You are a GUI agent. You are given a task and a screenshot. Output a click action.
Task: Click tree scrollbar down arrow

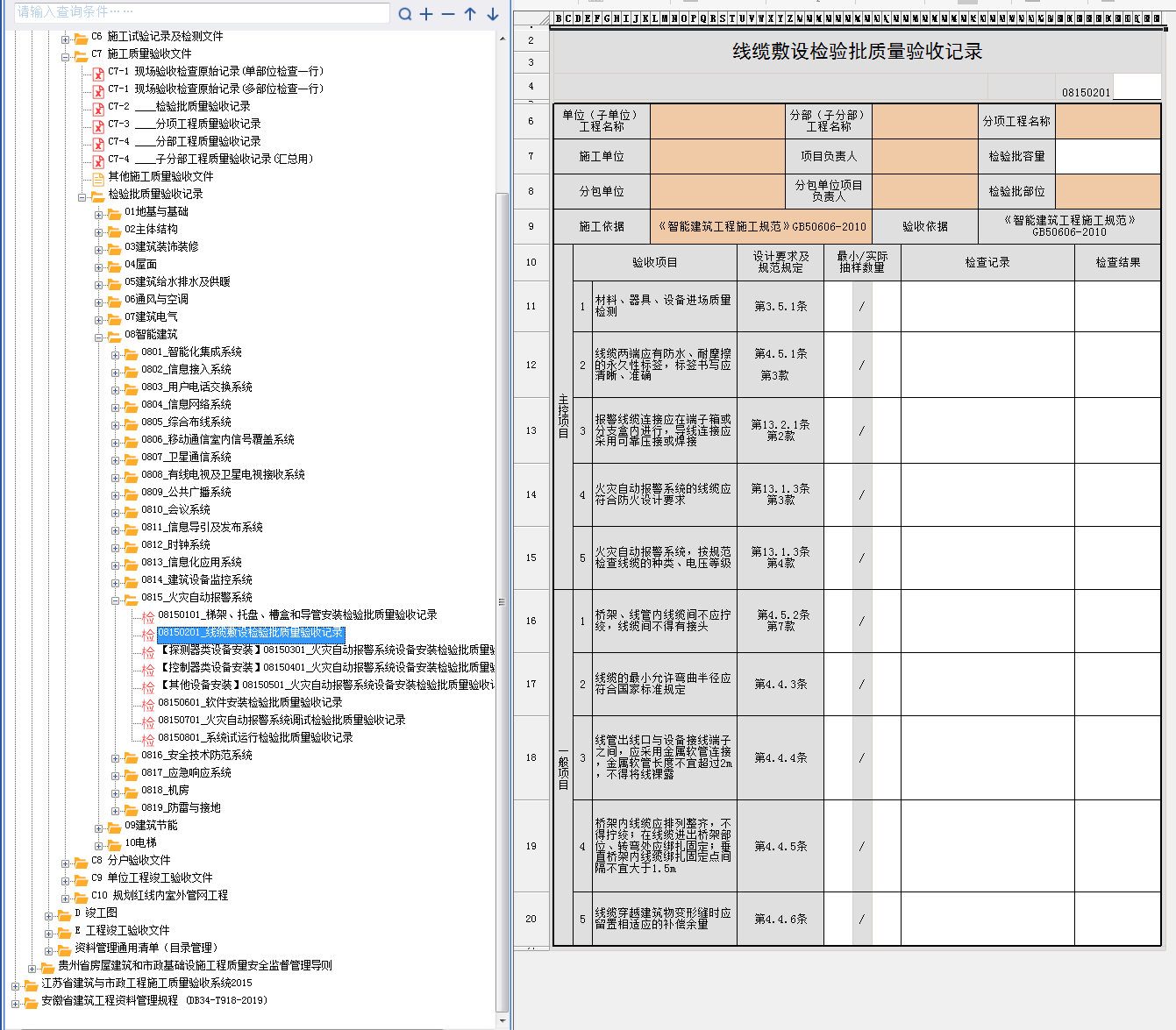click(x=502, y=1021)
